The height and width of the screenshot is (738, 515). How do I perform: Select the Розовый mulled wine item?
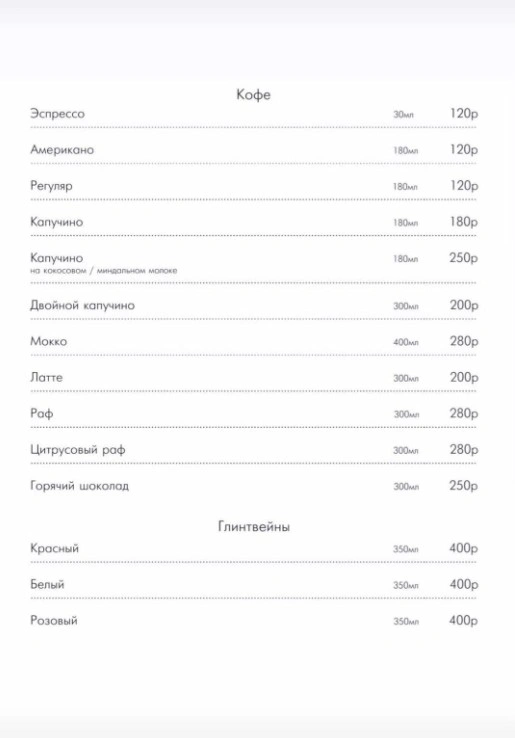[x=54, y=621]
